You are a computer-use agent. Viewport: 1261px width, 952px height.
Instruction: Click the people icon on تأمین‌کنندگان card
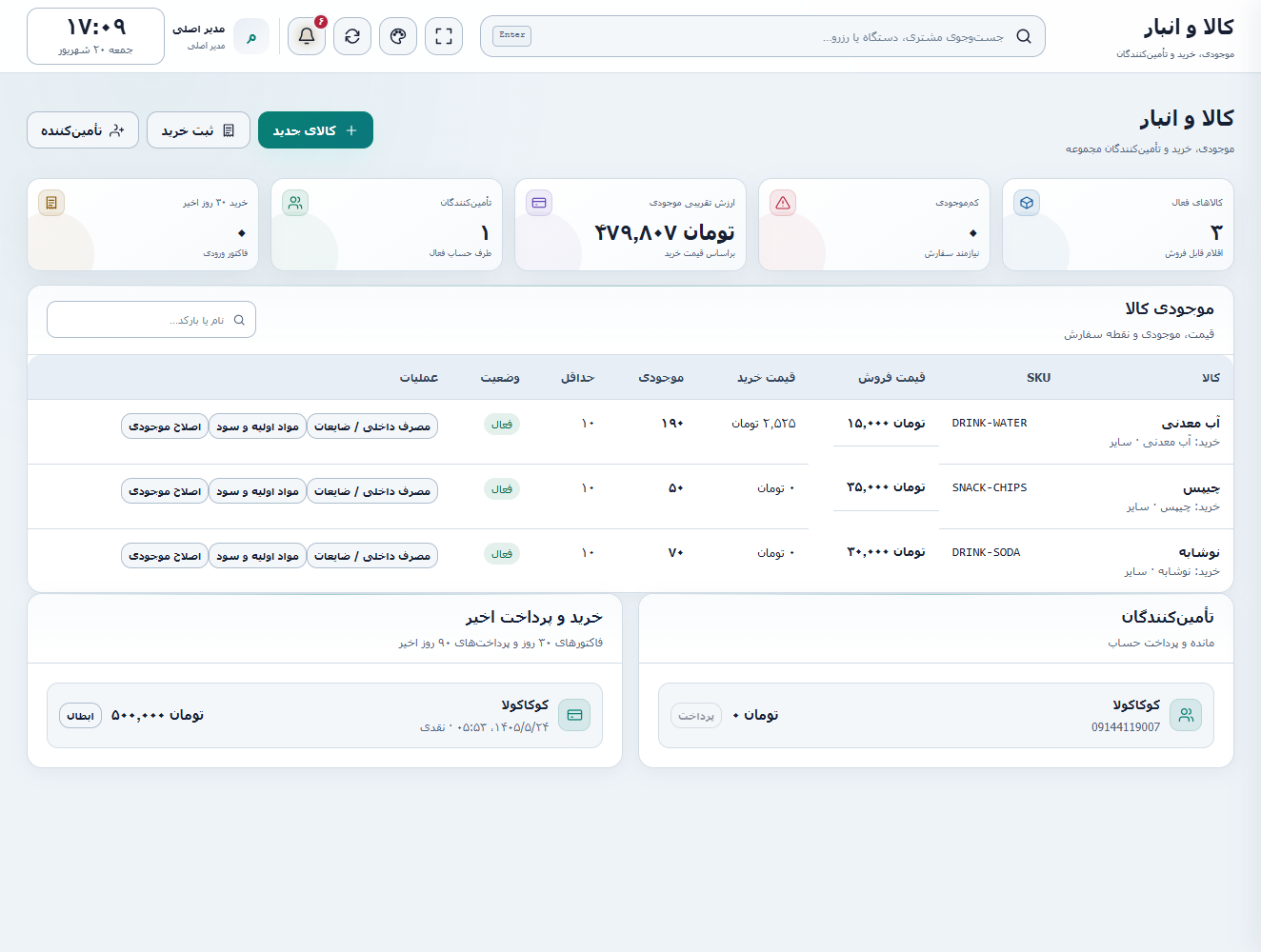tap(295, 203)
